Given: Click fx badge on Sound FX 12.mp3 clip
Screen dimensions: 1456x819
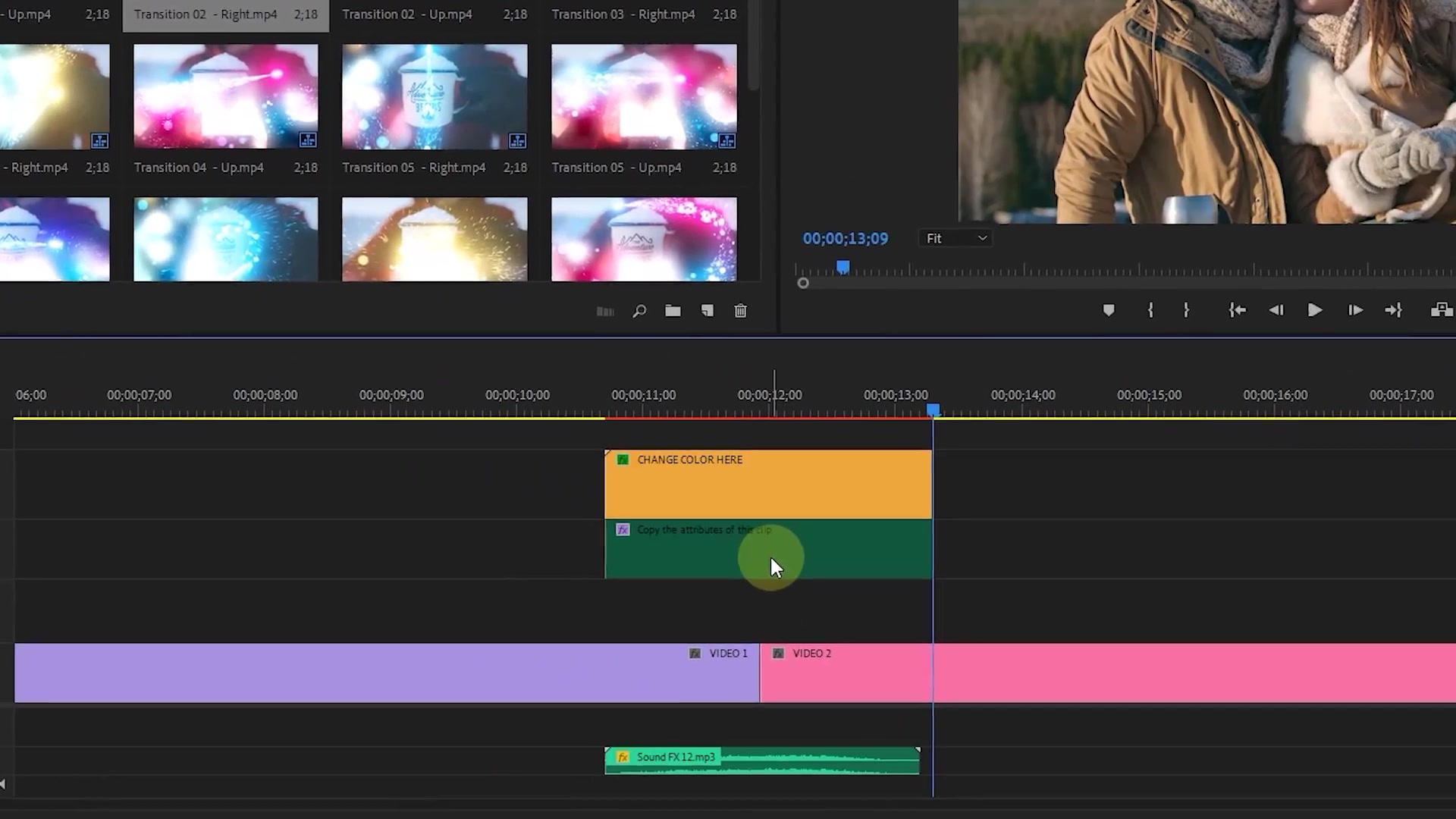Looking at the screenshot, I should [x=623, y=757].
